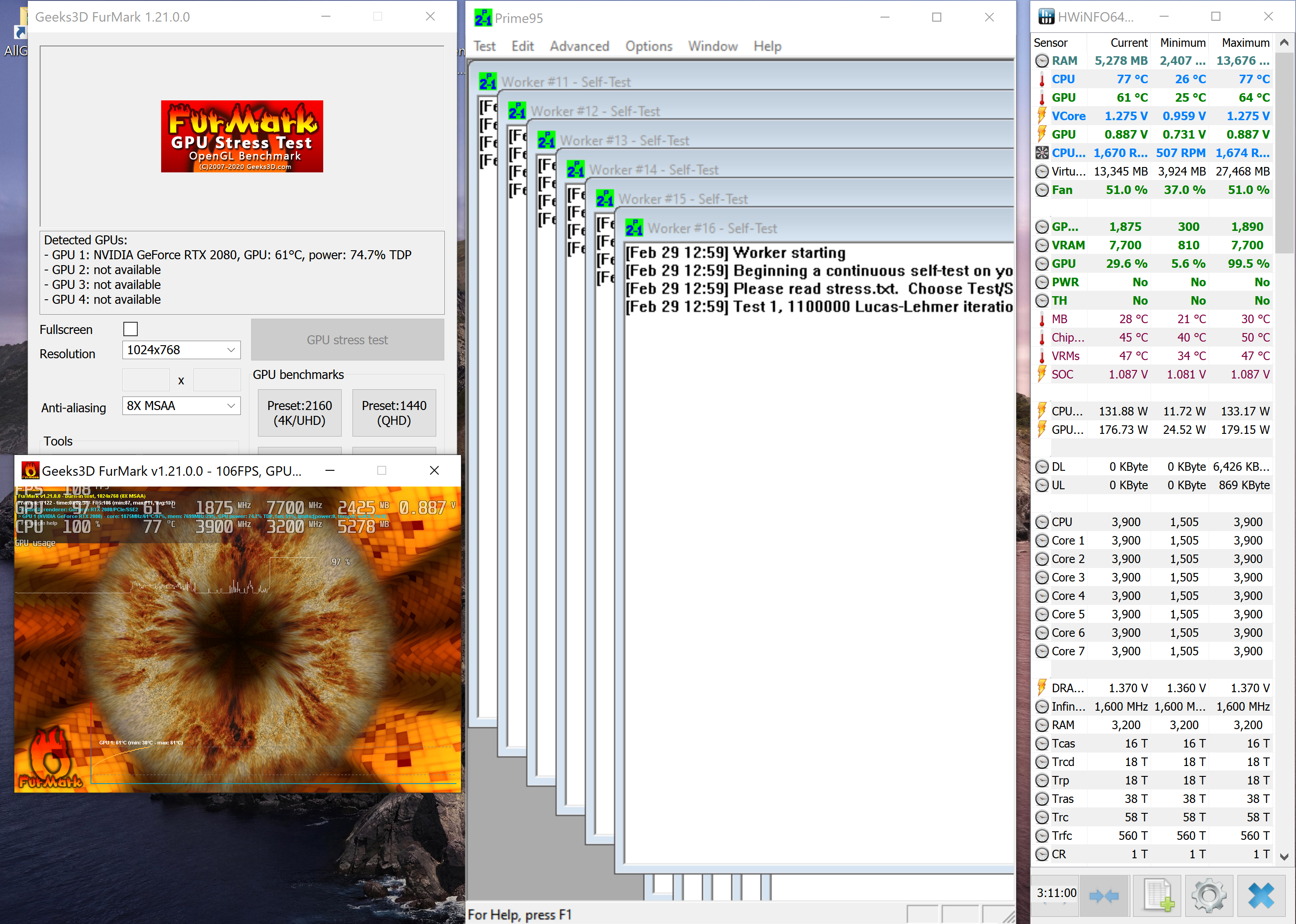The height and width of the screenshot is (924, 1296).
Task: Click the Infinity fabric 1,600 MHz row
Action: pyautogui.click(x=1153, y=706)
